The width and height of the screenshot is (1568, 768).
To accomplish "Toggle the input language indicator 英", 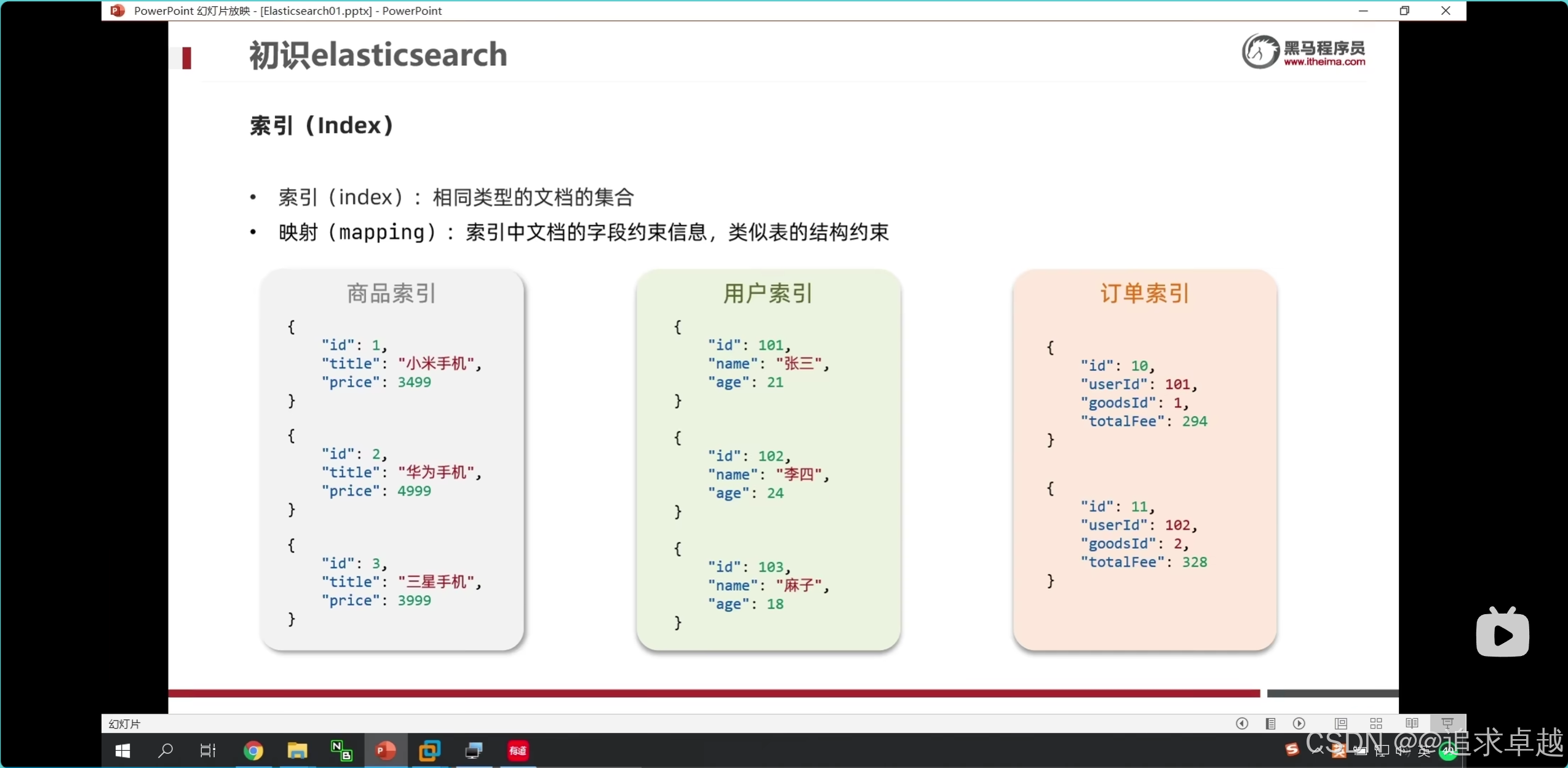I will 1425,751.
